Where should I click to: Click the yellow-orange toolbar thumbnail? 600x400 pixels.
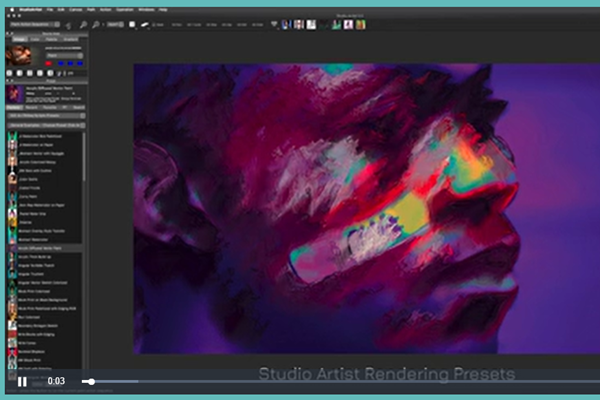360,25
